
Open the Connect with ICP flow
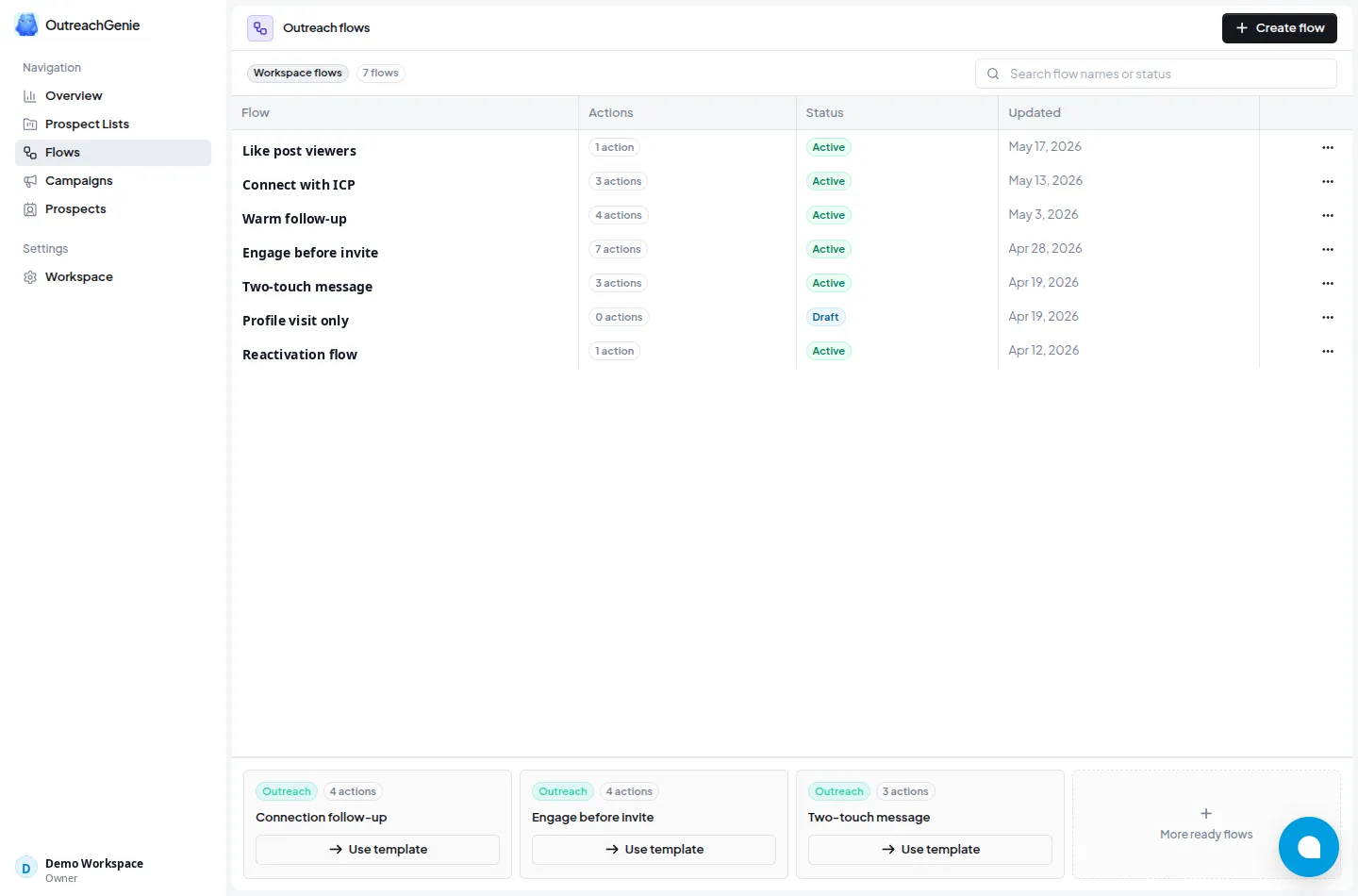(x=299, y=185)
